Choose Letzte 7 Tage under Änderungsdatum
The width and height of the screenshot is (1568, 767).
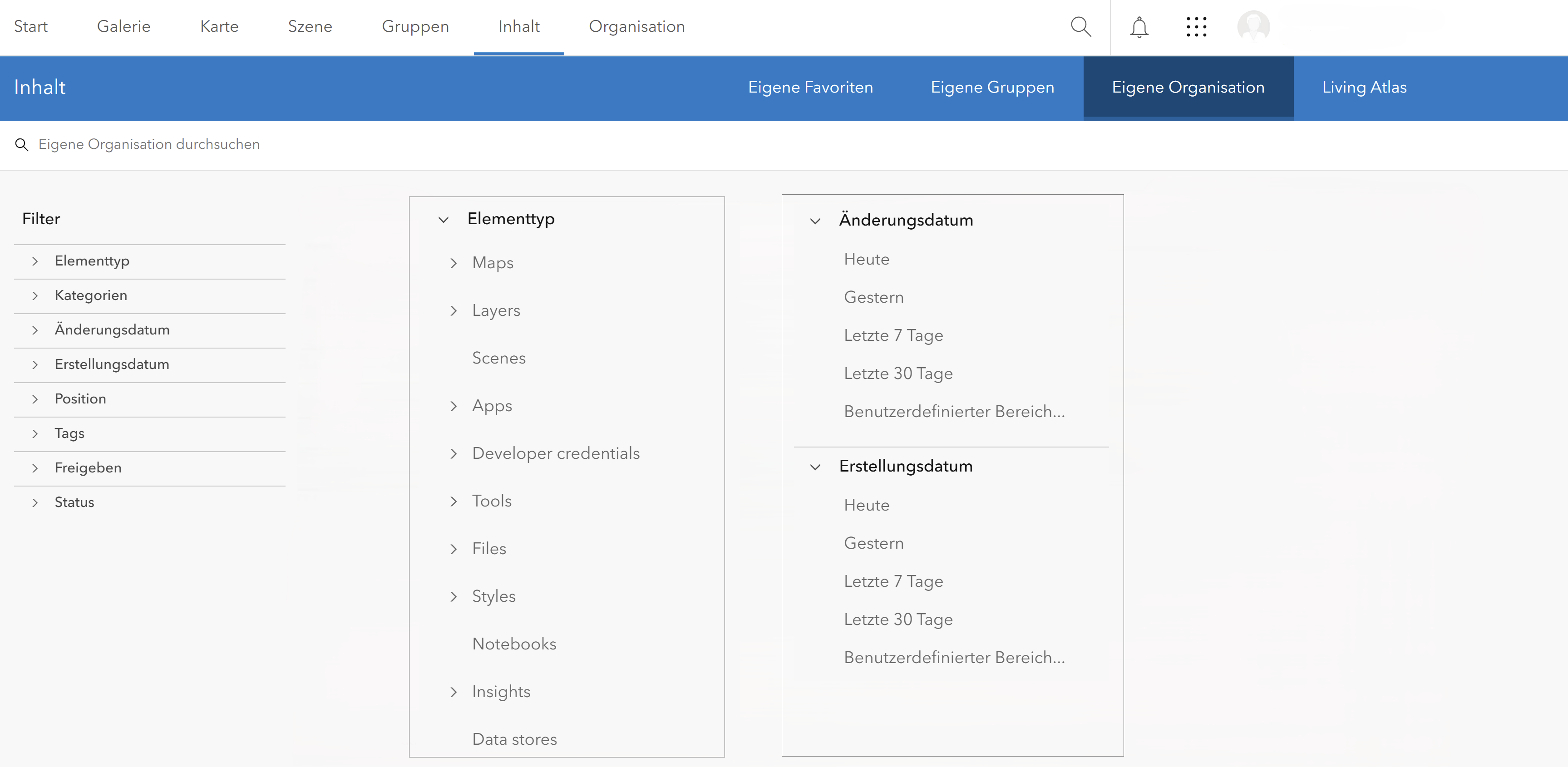(x=893, y=336)
